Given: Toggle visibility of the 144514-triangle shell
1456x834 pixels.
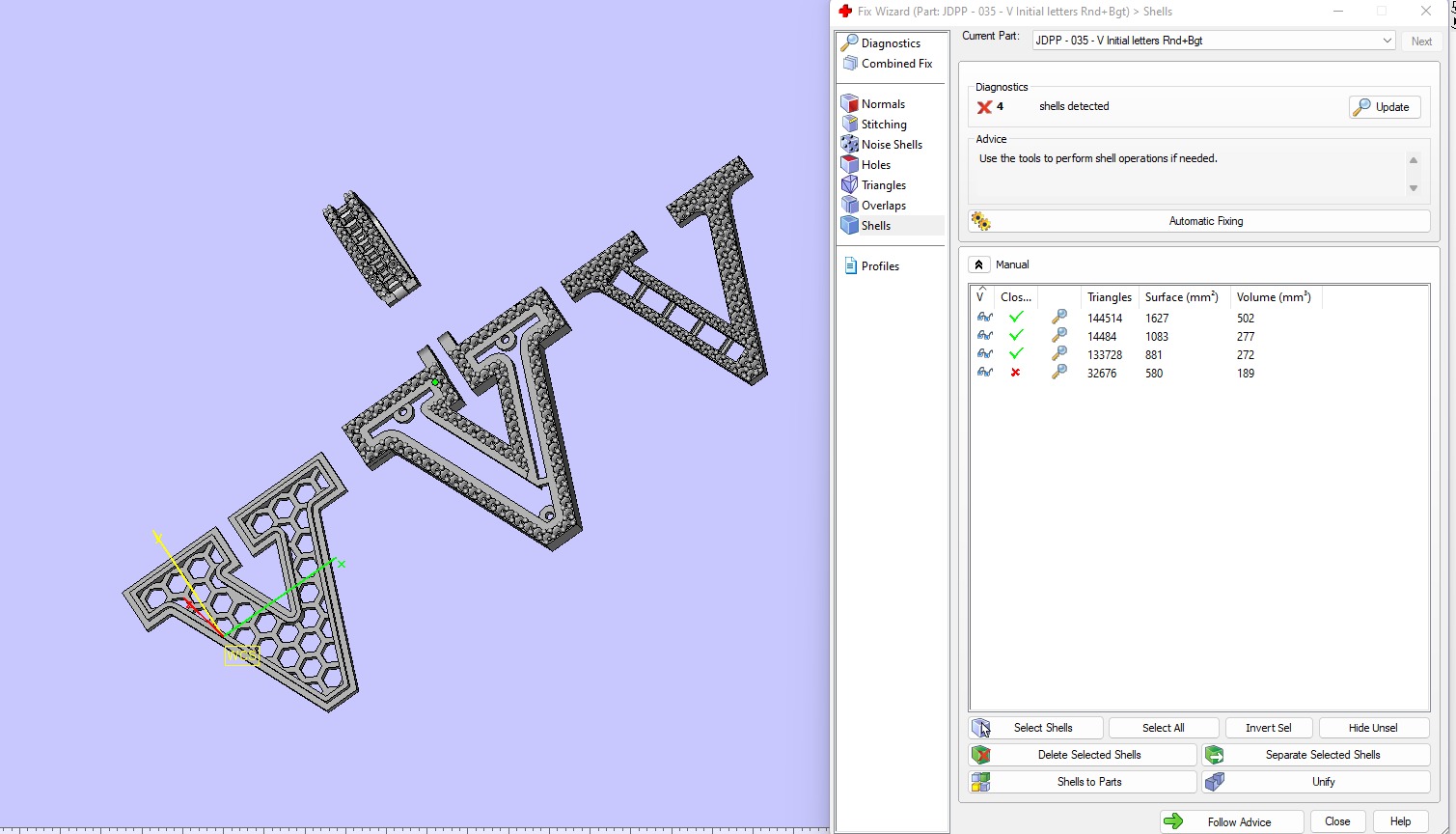Looking at the screenshot, I should (984, 318).
